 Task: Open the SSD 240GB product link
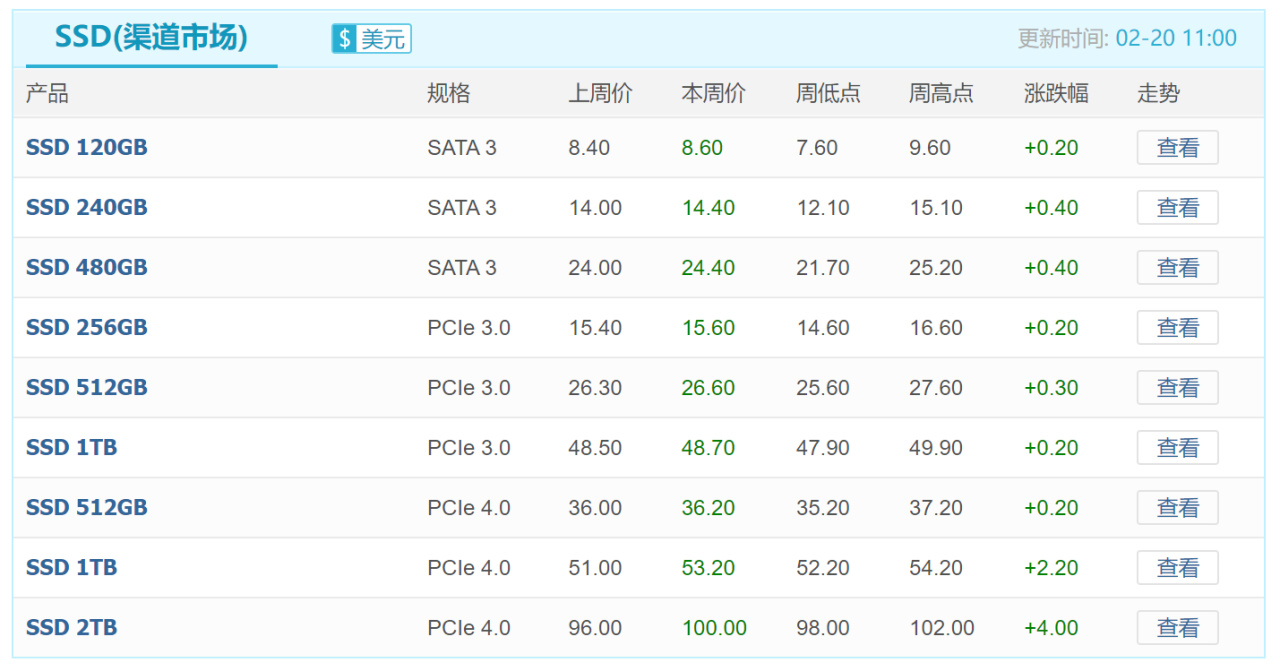(87, 208)
